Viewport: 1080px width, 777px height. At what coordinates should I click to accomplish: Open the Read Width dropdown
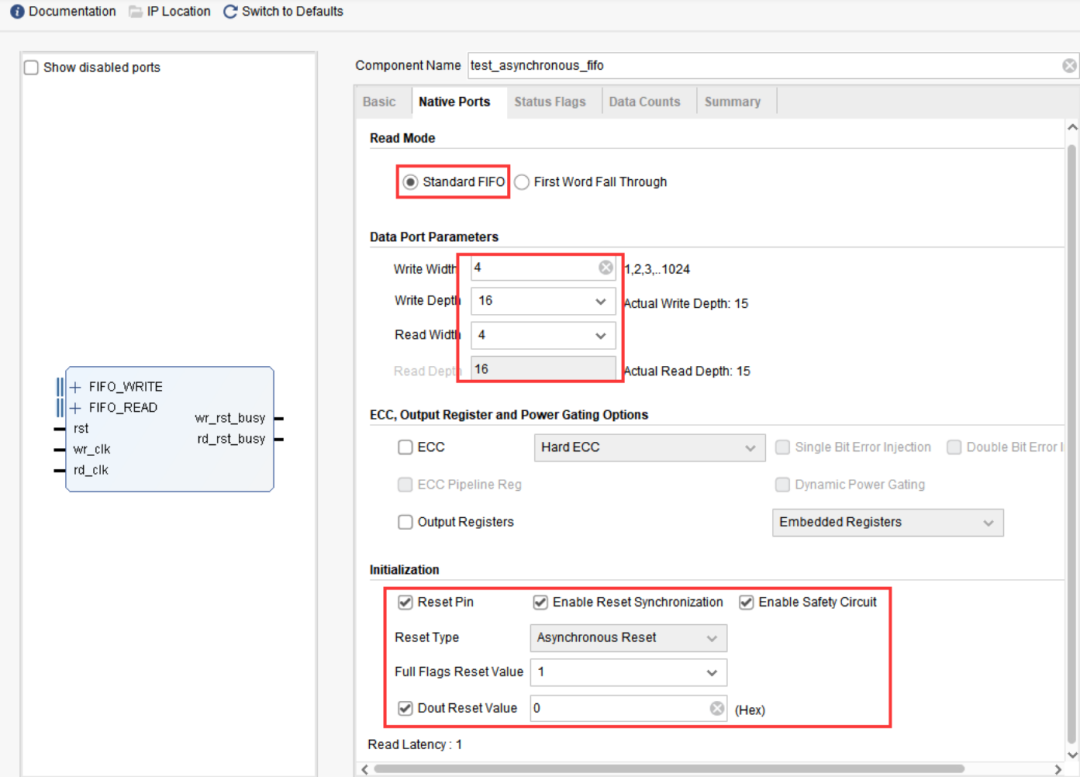pos(600,335)
